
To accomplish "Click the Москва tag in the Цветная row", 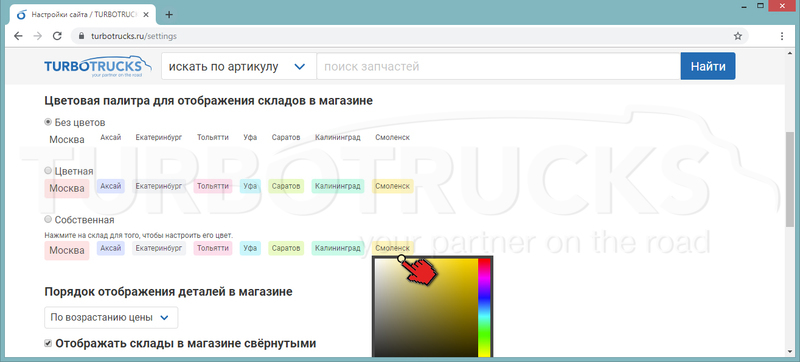I will 67,189.
